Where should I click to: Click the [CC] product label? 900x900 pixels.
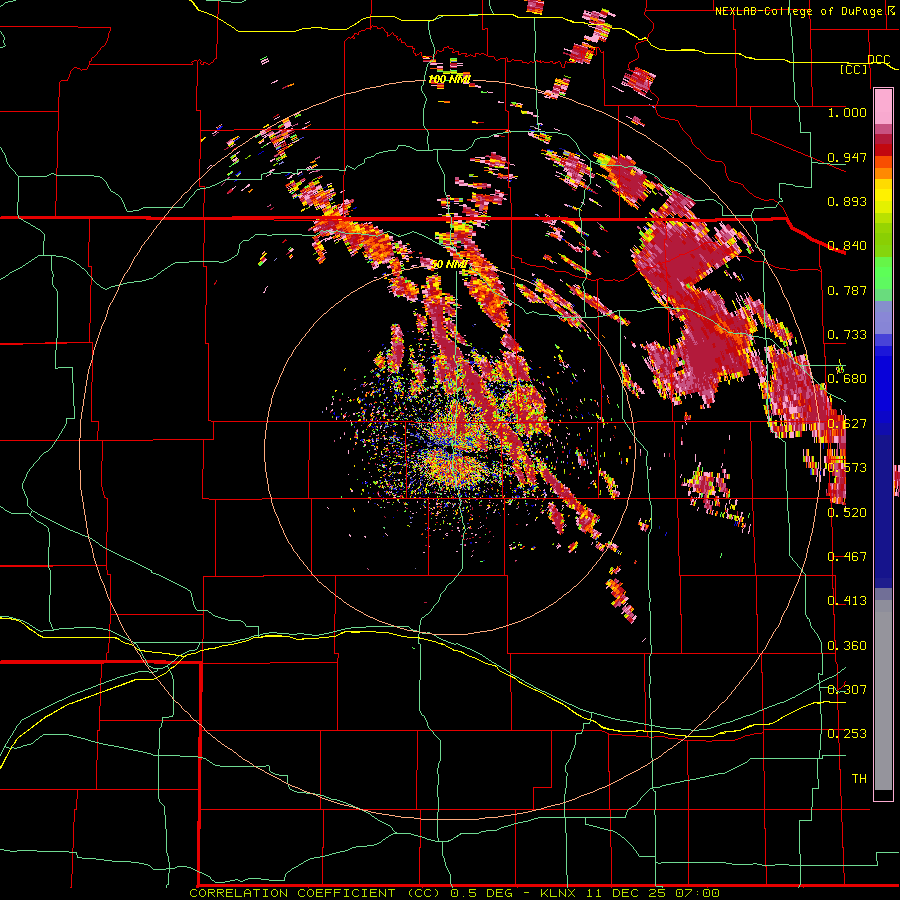(x=854, y=69)
